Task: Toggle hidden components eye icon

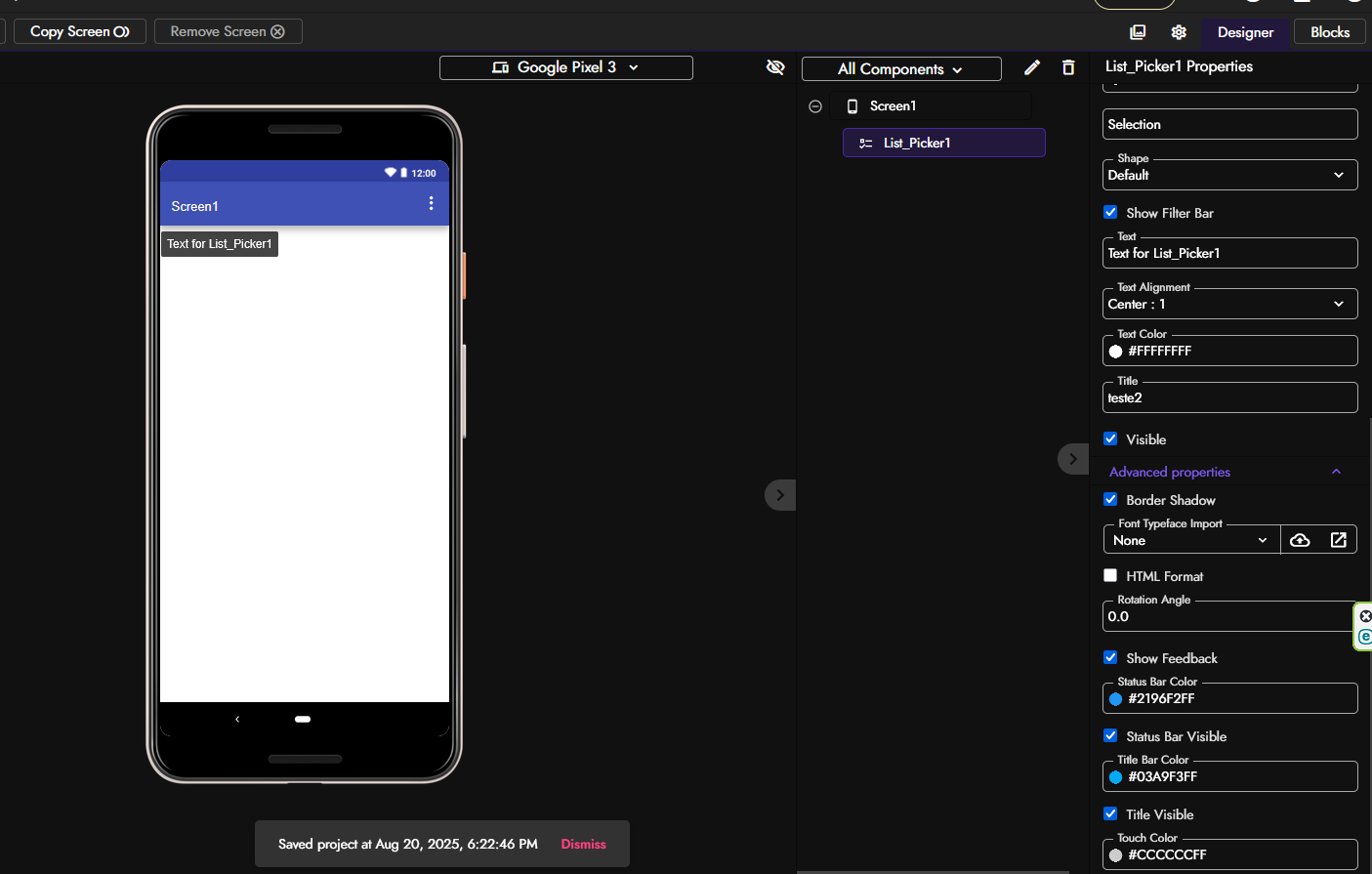Action: pos(775,67)
